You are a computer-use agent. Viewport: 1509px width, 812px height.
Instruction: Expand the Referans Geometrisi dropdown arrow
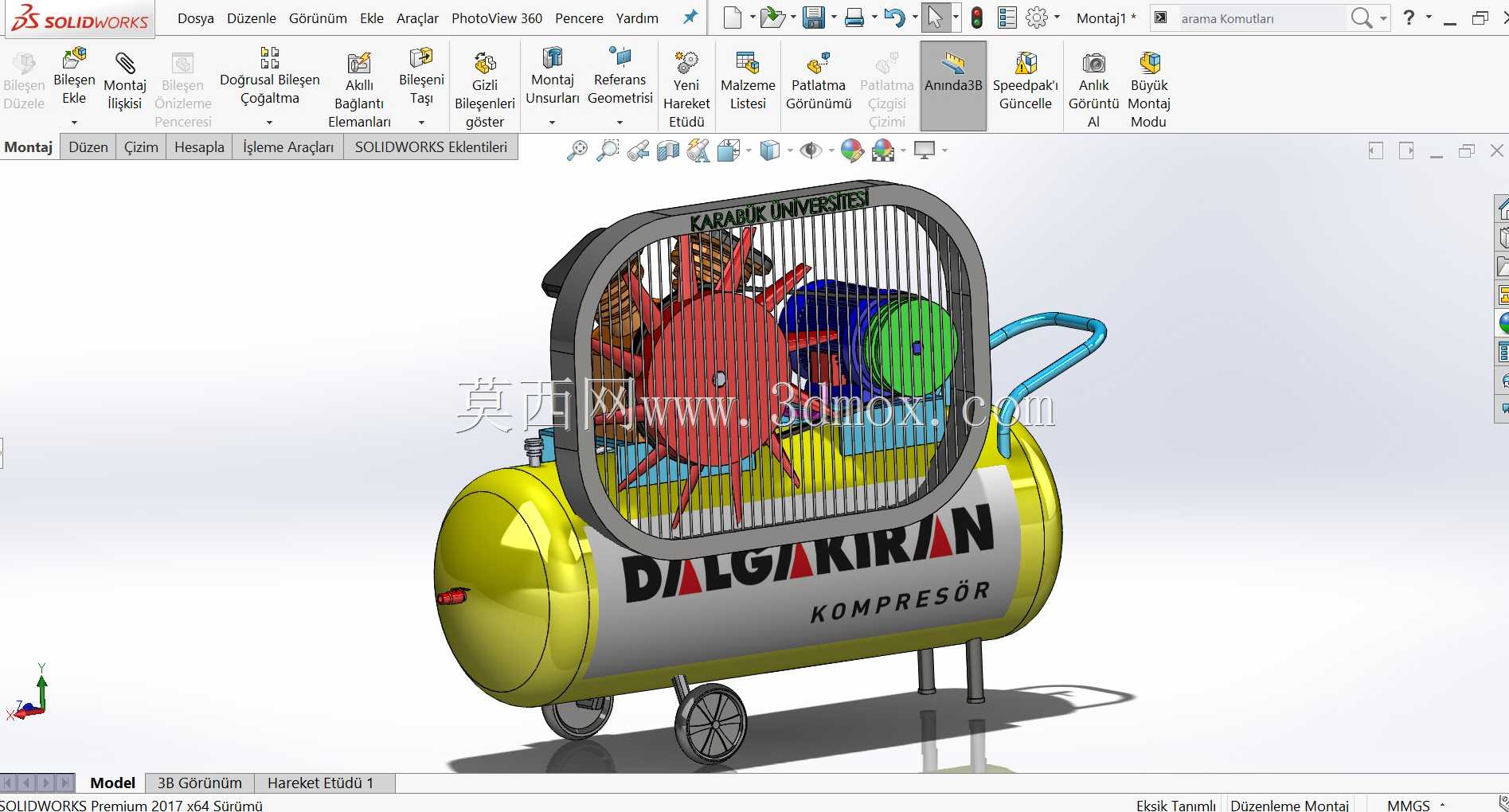pos(620,123)
